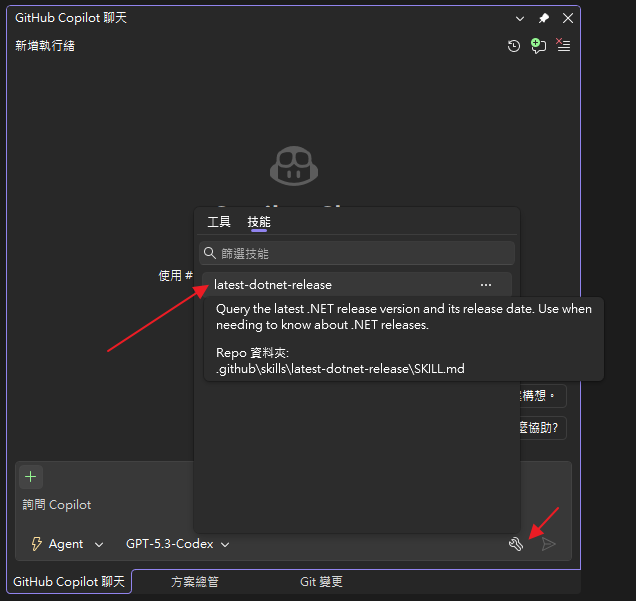
Task: Switch to the 工具 tab
Action: tap(219, 222)
